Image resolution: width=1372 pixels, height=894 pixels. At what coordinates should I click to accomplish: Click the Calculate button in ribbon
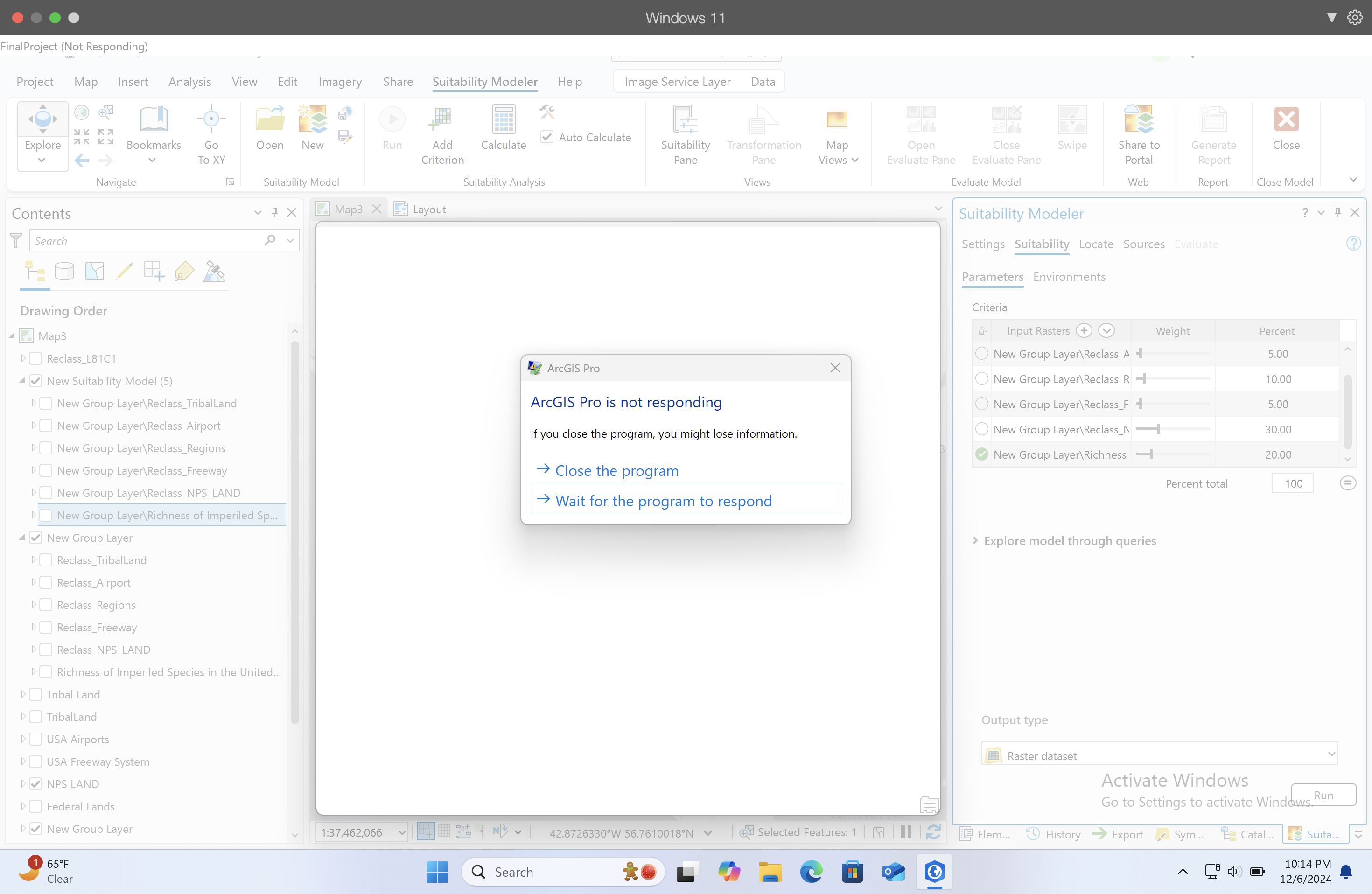(x=503, y=128)
